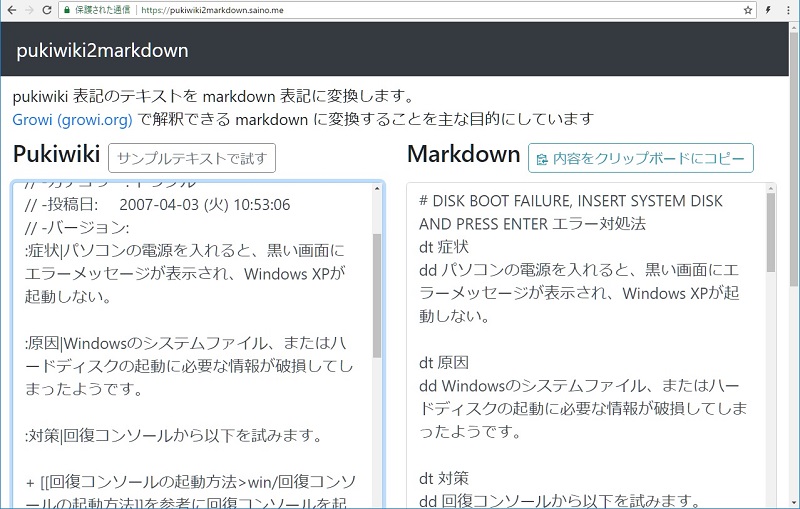The image size is (800, 509).
Task: Reload the page with refresh icon
Action: 46,10
